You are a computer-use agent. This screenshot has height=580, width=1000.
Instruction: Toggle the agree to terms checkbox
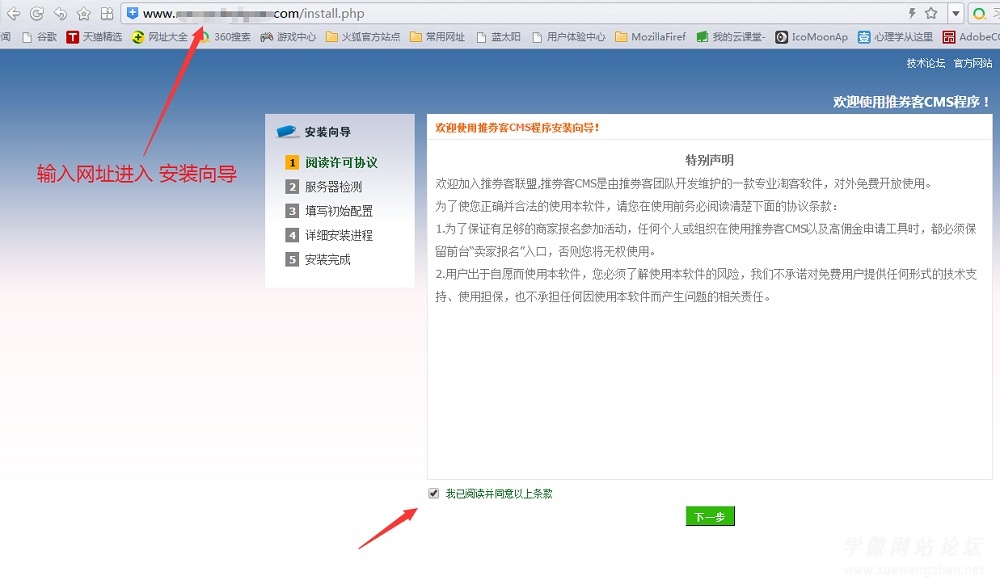tap(433, 493)
